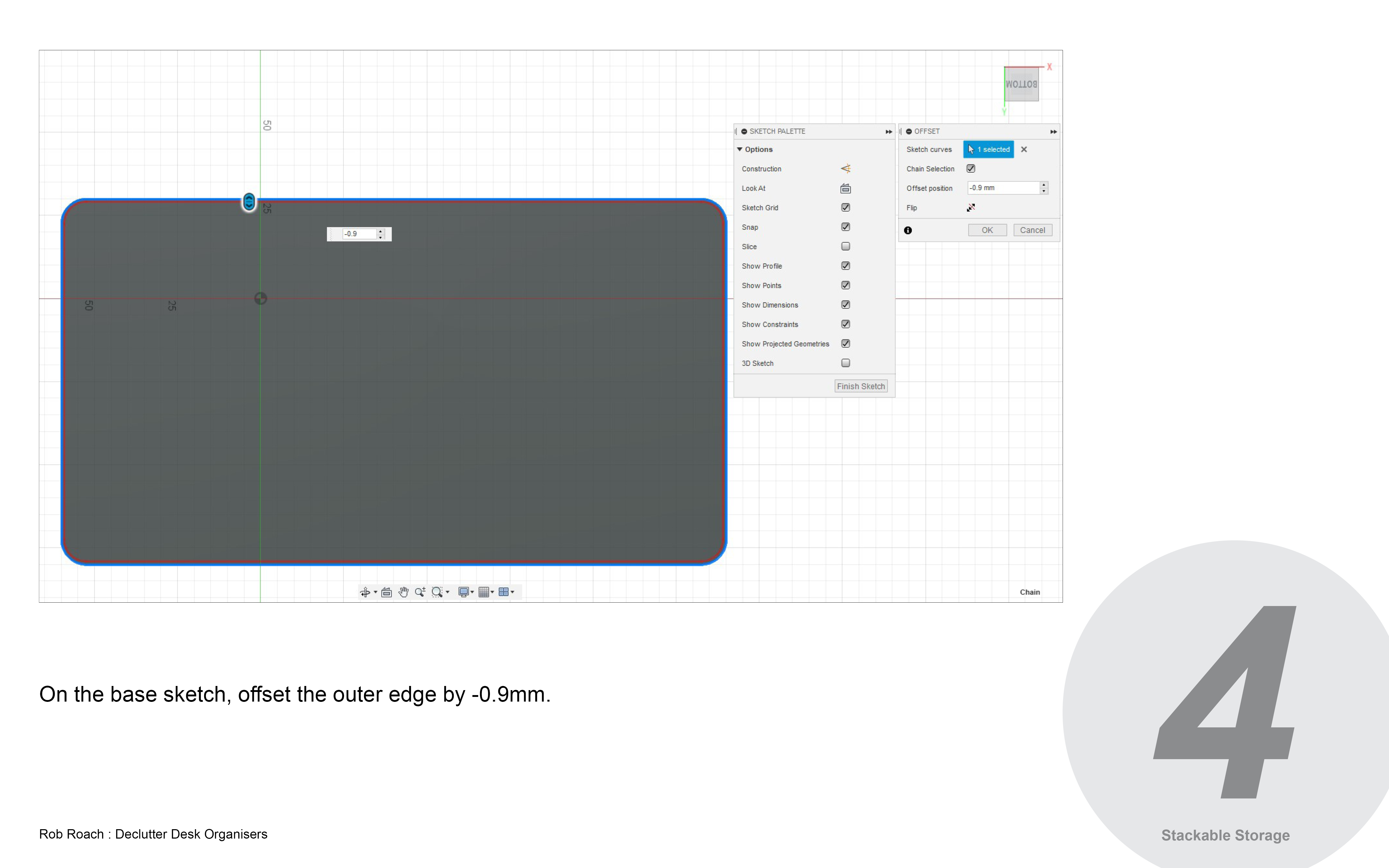Collapse the Options section of Sketch Palette

pos(740,149)
